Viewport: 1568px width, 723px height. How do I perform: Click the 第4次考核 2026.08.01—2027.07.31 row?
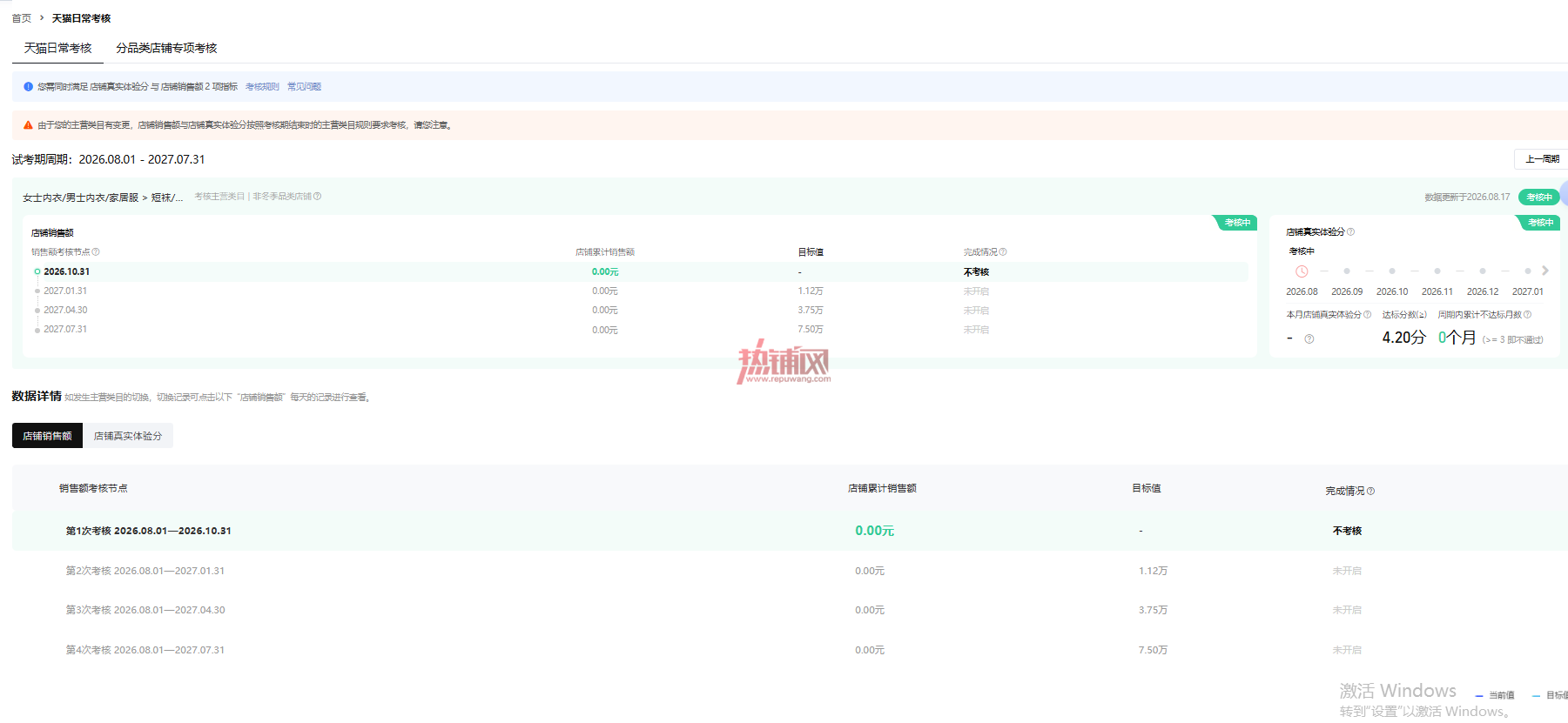790,650
